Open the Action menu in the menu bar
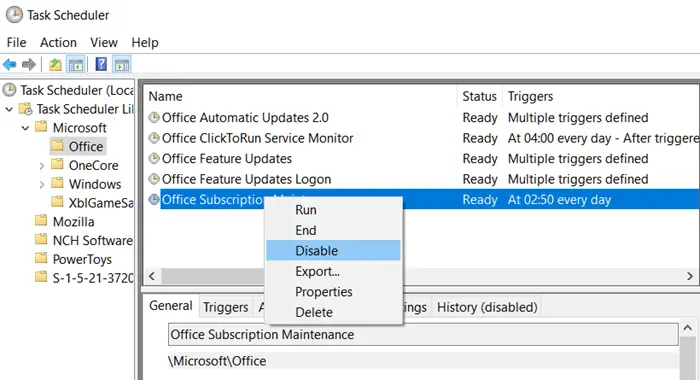700x380 pixels. point(58,42)
